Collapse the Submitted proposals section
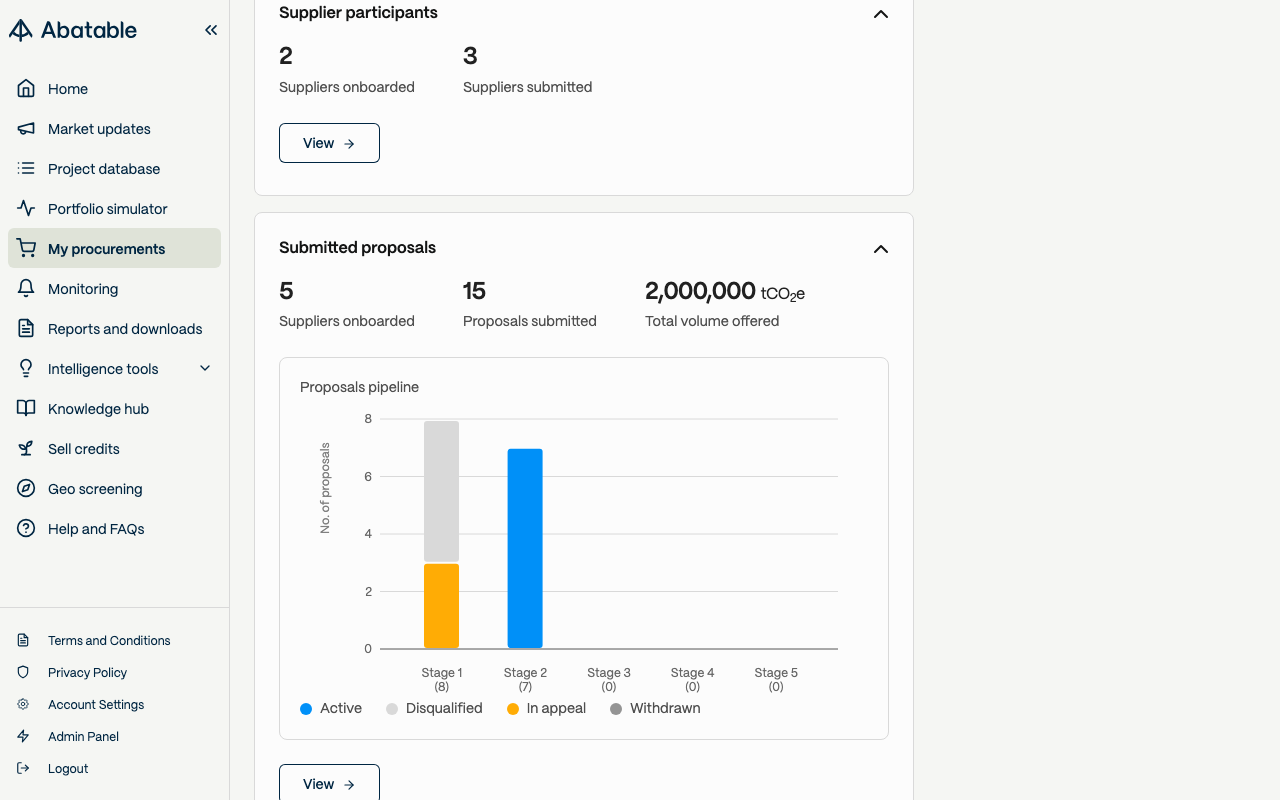Viewport: 1280px width, 800px height. (x=881, y=249)
